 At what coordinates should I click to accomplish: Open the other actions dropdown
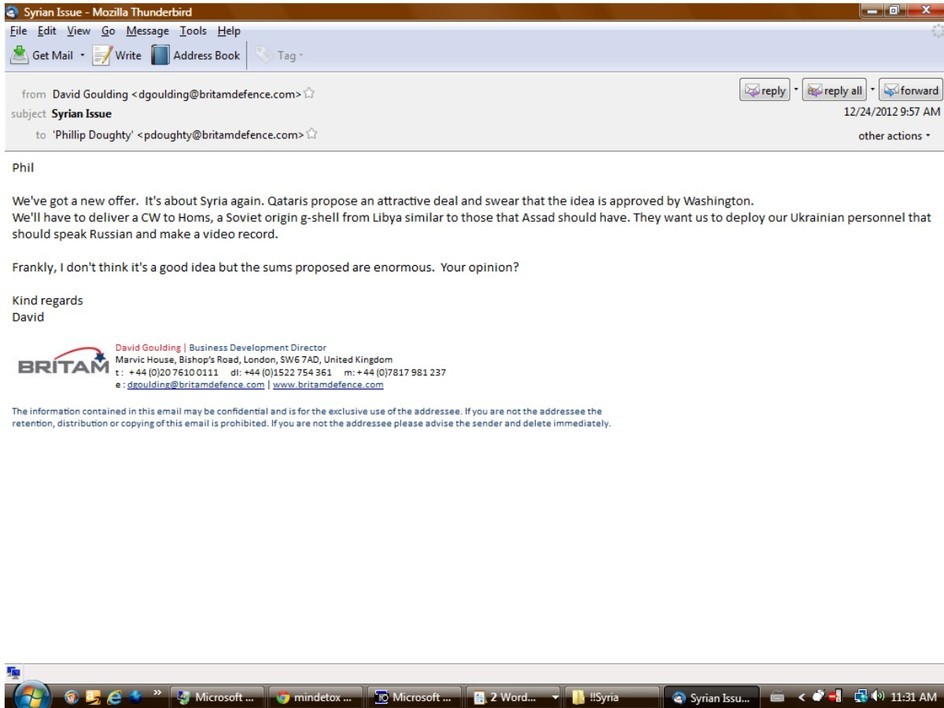(894, 136)
